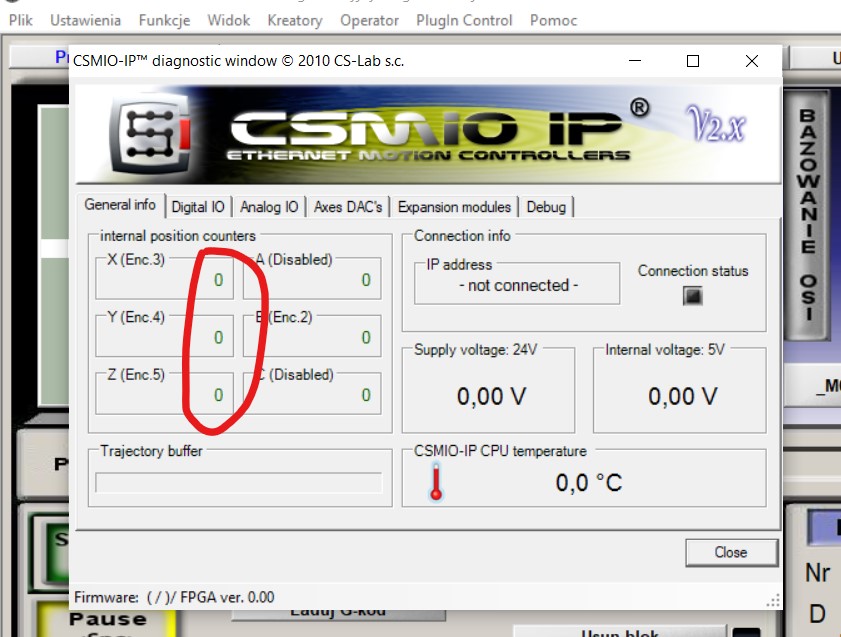This screenshot has height=637, width=841.
Task: Close diagnostic window with title bar X
Action: (752, 61)
